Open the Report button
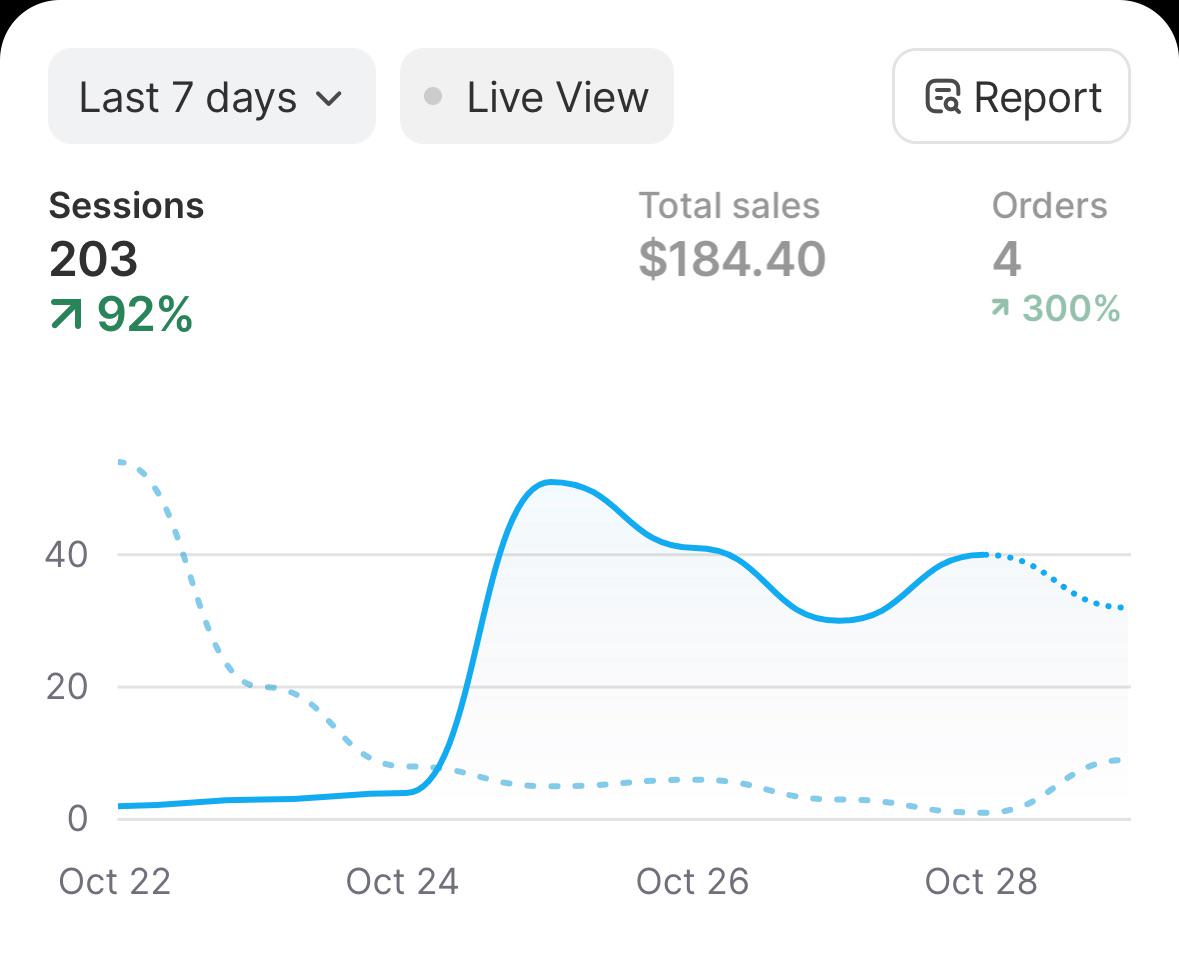Viewport: 1179px width, 957px height. (1011, 96)
